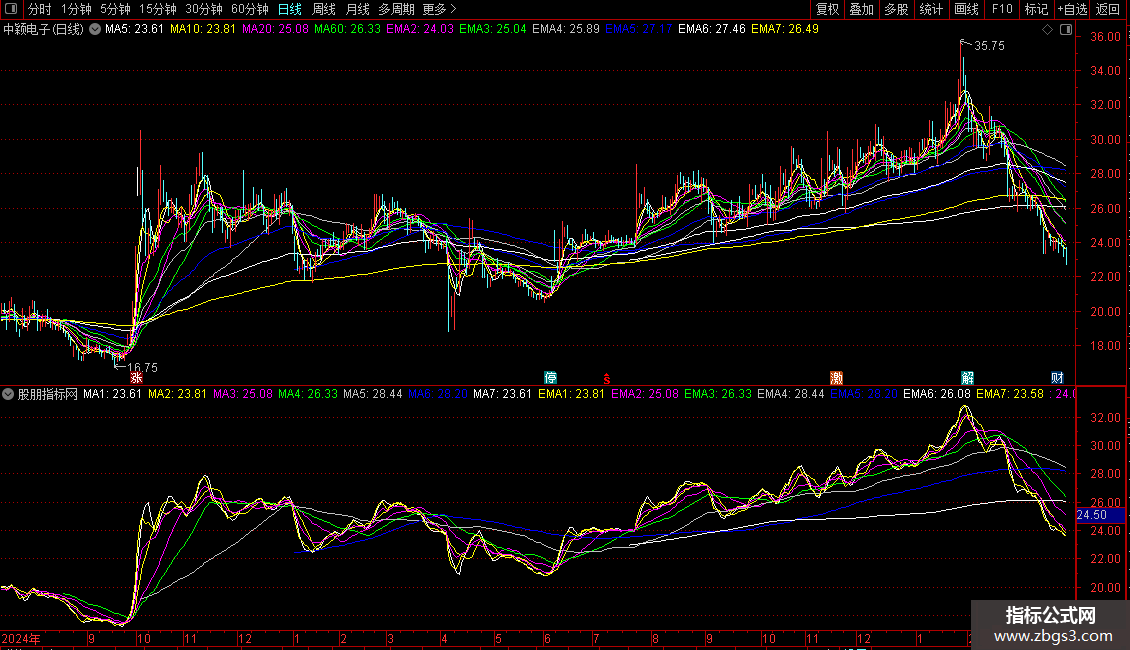Click the EMA6: 26.08 sub-chart value
Image resolution: width=1130 pixels, height=650 pixels.
(x=937, y=394)
